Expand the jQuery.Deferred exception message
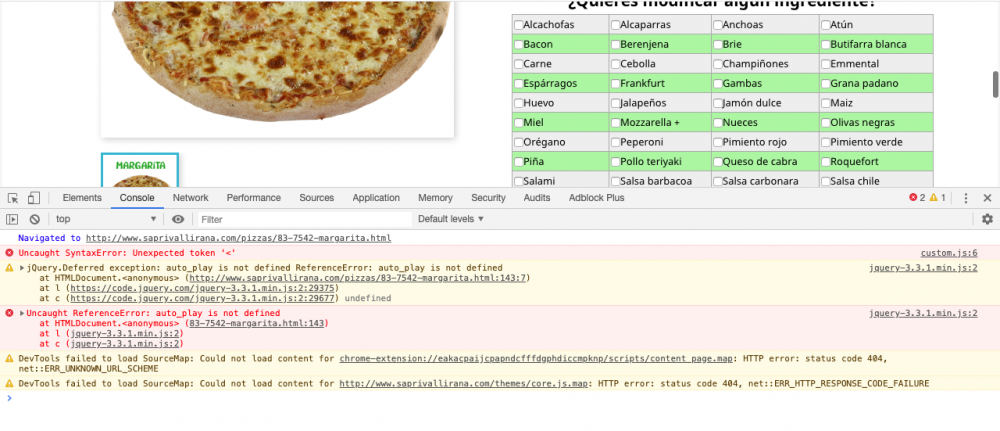Screen dimensions: 1000x431 point(23,268)
